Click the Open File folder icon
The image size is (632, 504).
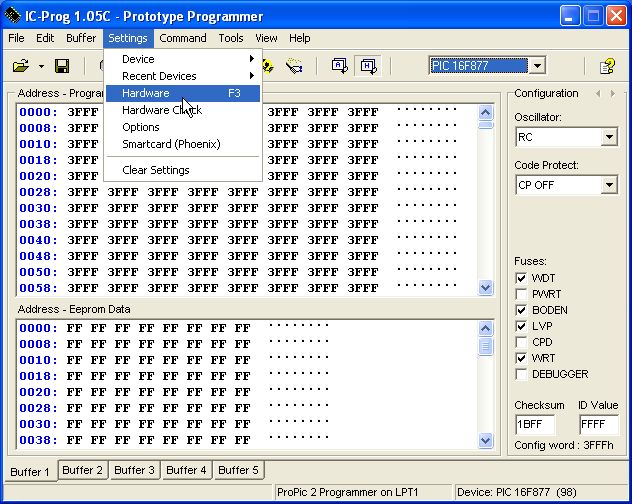(20, 66)
